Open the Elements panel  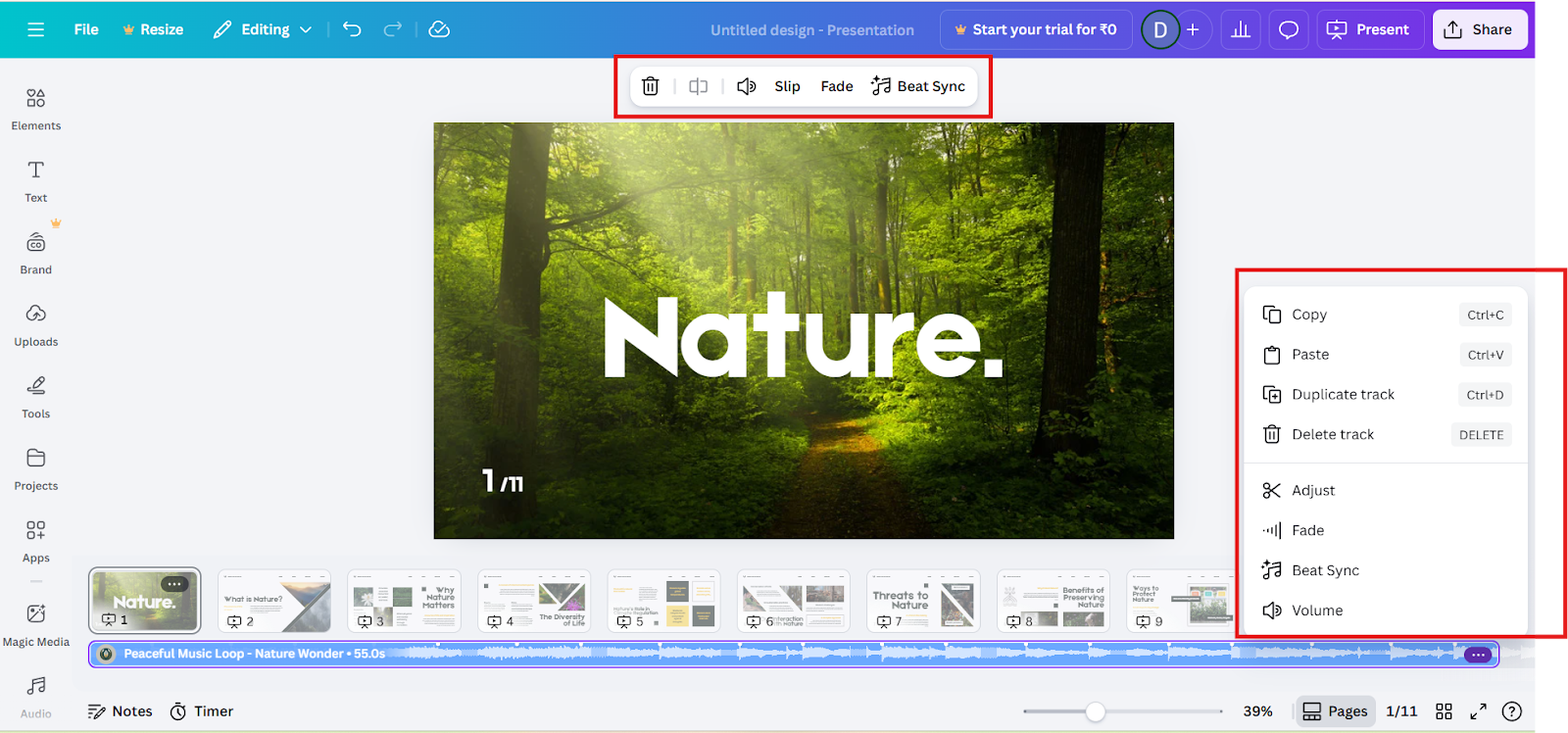(36, 108)
